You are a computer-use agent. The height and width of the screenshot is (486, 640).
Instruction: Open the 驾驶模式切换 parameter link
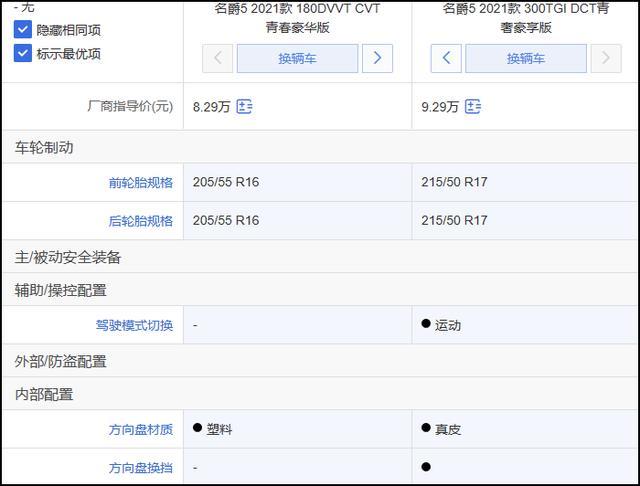tap(134, 326)
